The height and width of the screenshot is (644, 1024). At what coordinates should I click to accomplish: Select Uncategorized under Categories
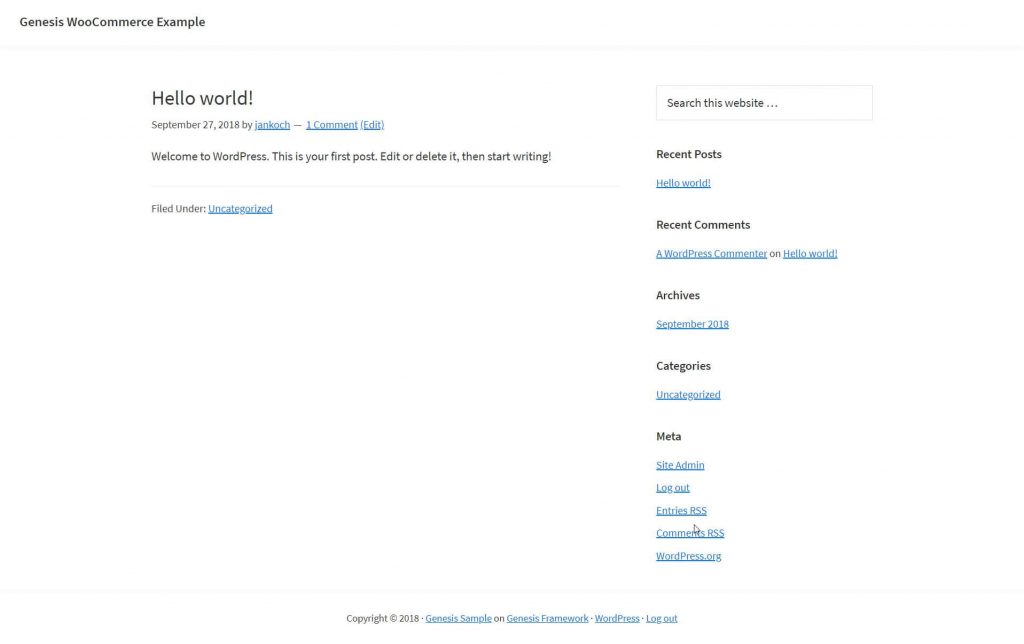click(688, 395)
